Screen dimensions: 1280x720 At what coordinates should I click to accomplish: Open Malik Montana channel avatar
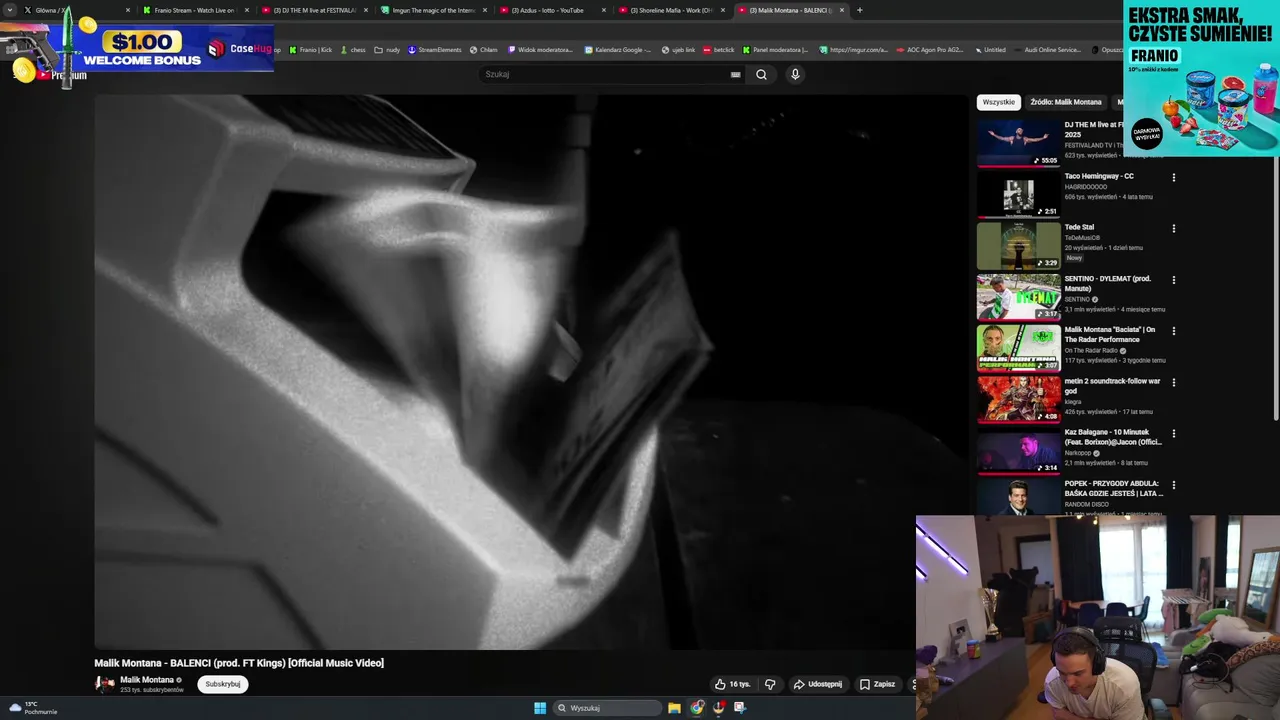click(x=104, y=684)
